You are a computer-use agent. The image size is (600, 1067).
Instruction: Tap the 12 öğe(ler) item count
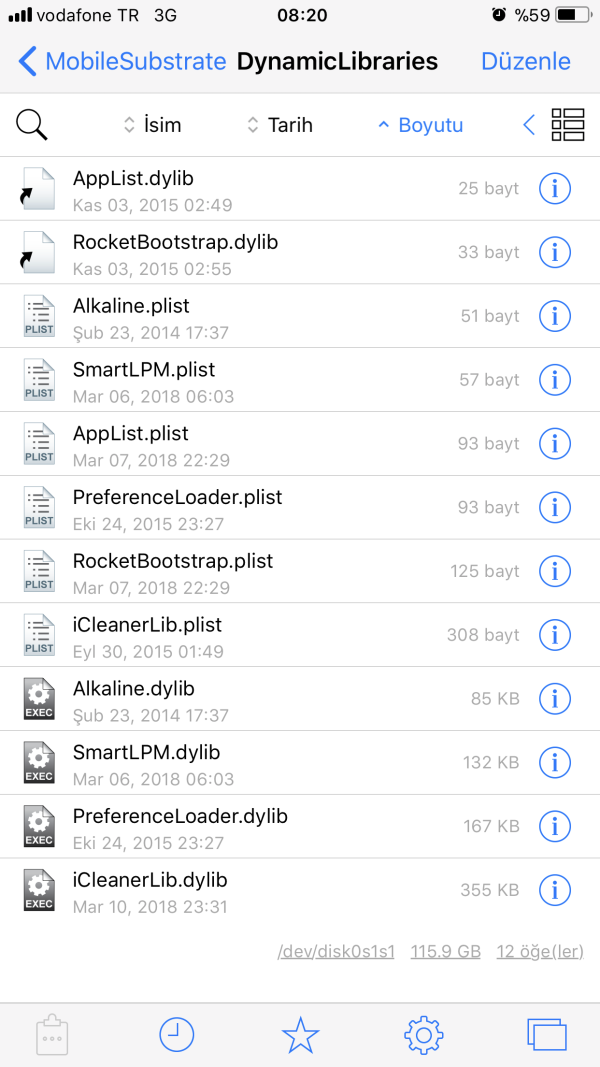click(x=540, y=951)
